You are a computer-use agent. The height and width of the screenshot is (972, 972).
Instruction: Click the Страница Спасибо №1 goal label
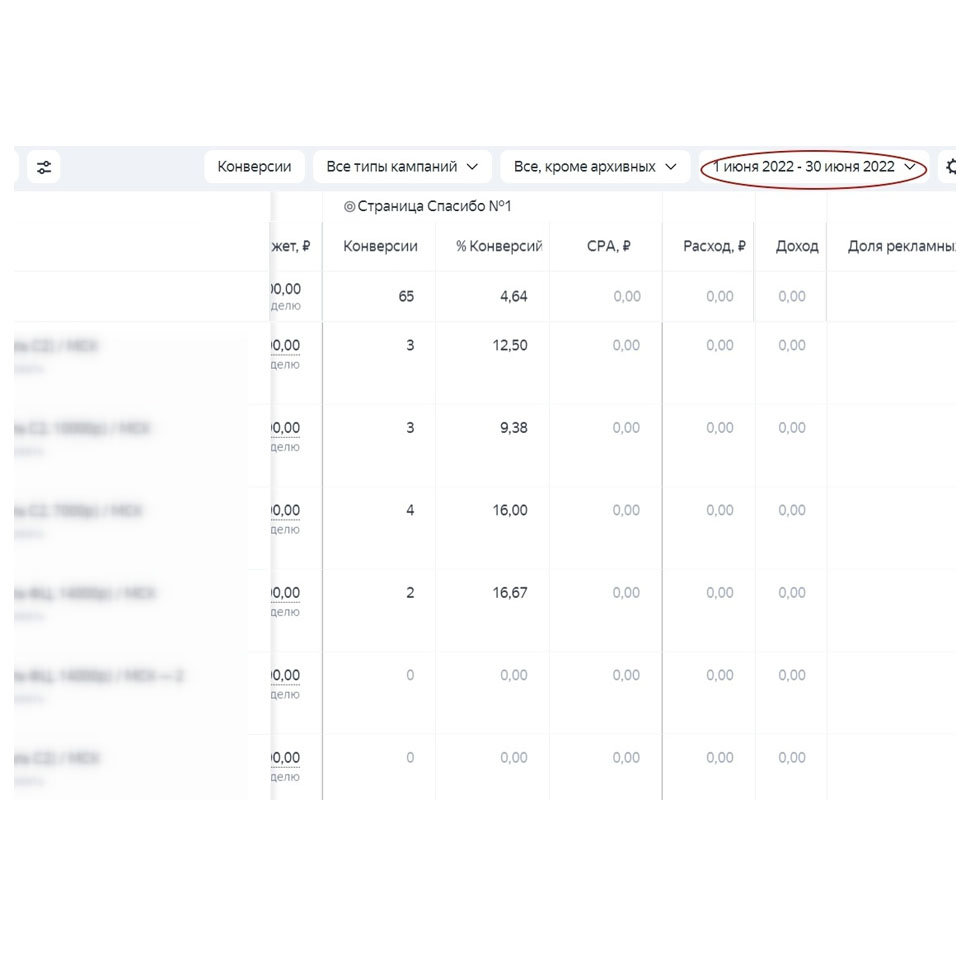coord(434,206)
